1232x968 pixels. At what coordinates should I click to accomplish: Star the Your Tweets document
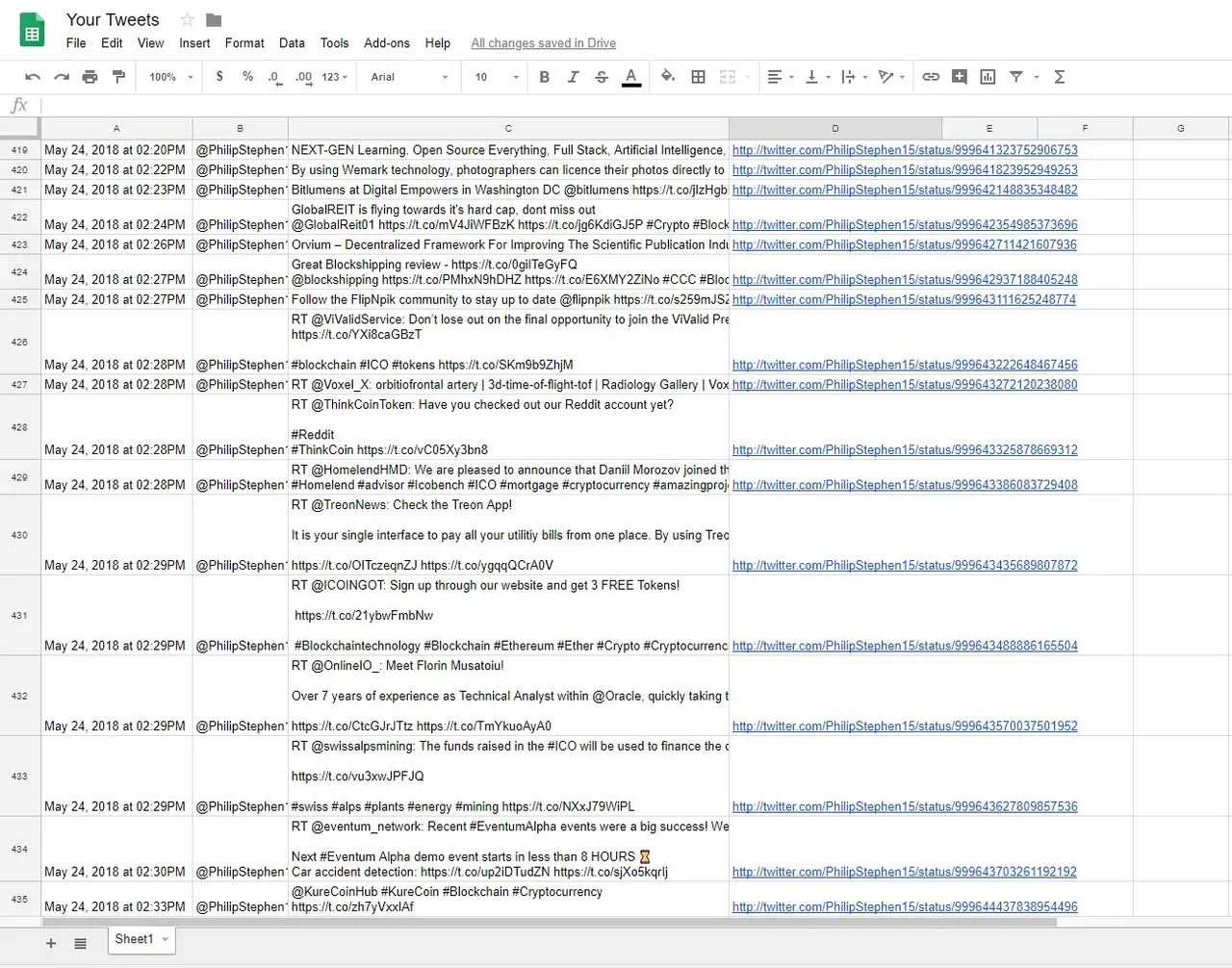(188, 19)
